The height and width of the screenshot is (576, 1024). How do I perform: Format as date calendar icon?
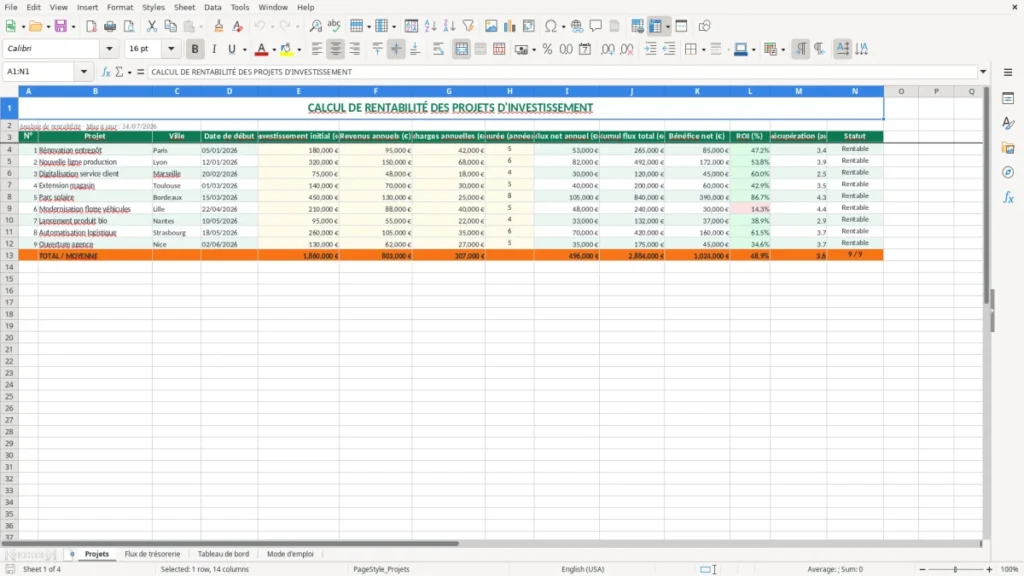tap(585, 49)
